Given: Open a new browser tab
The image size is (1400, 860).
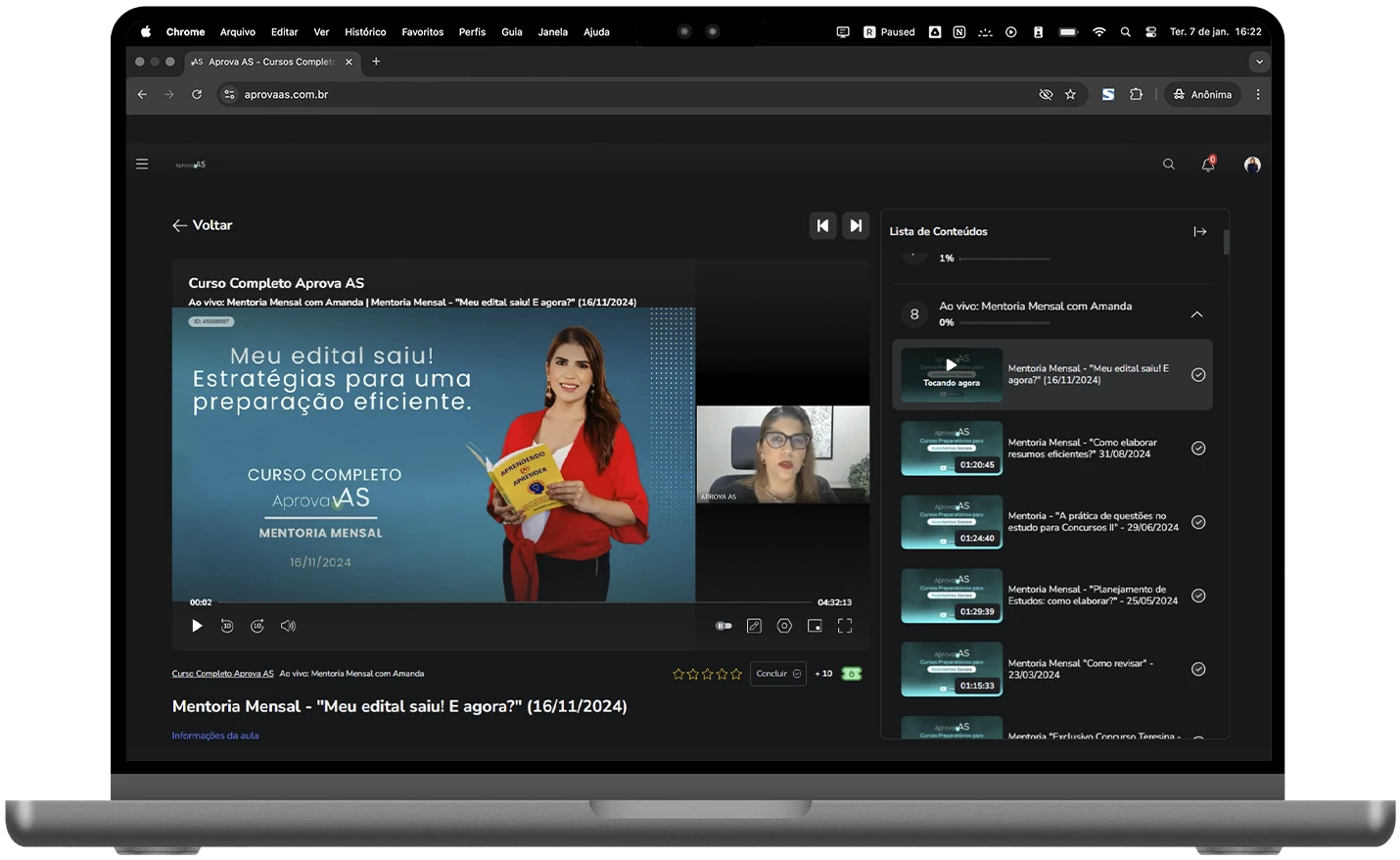Looking at the screenshot, I should point(376,62).
